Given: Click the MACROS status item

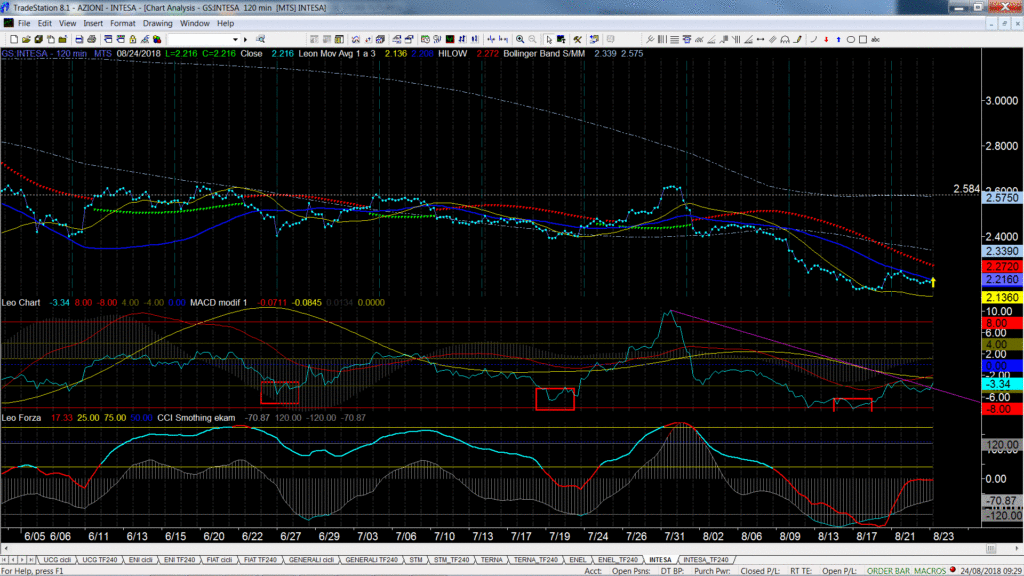Looking at the screenshot, I should point(929,571).
